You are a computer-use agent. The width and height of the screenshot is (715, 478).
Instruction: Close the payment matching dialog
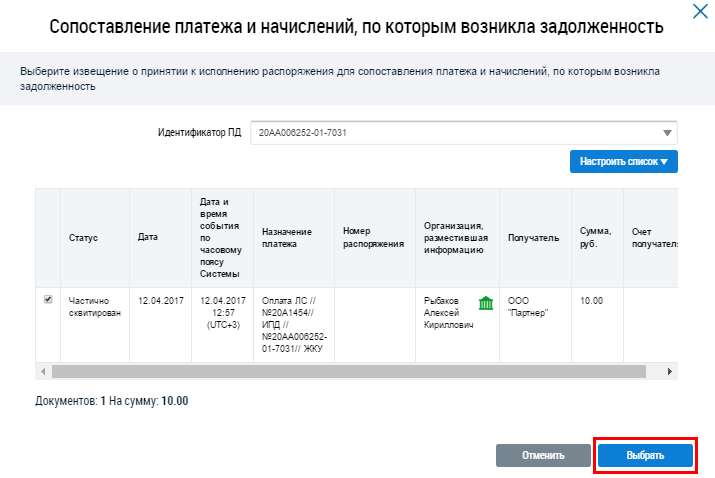698,12
